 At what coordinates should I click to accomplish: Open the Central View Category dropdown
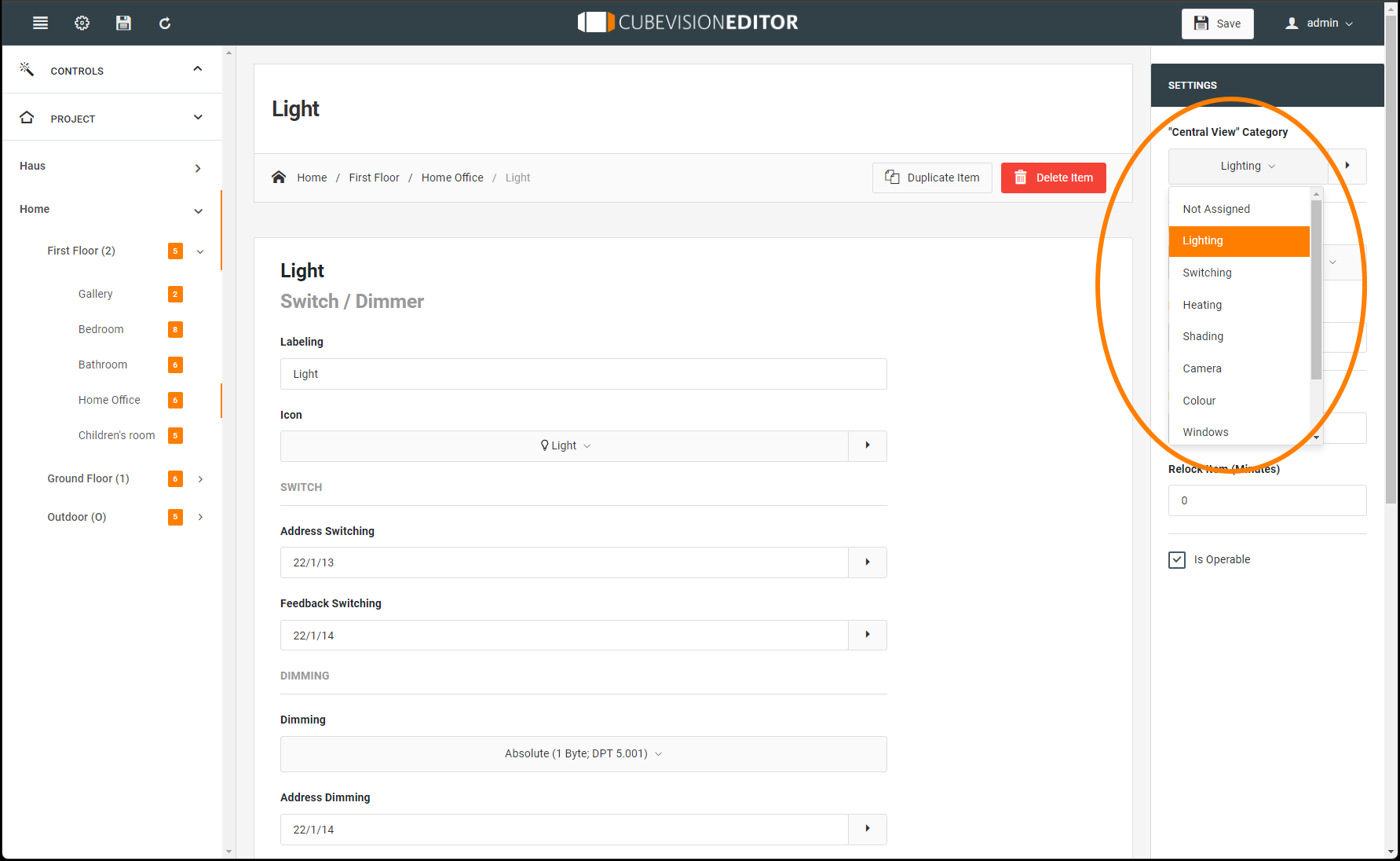click(x=1248, y=166)
